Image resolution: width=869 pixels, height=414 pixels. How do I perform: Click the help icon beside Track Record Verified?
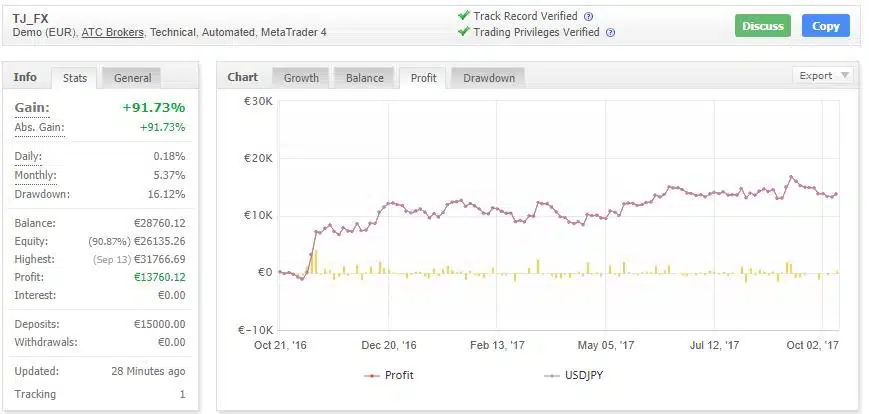588,17
